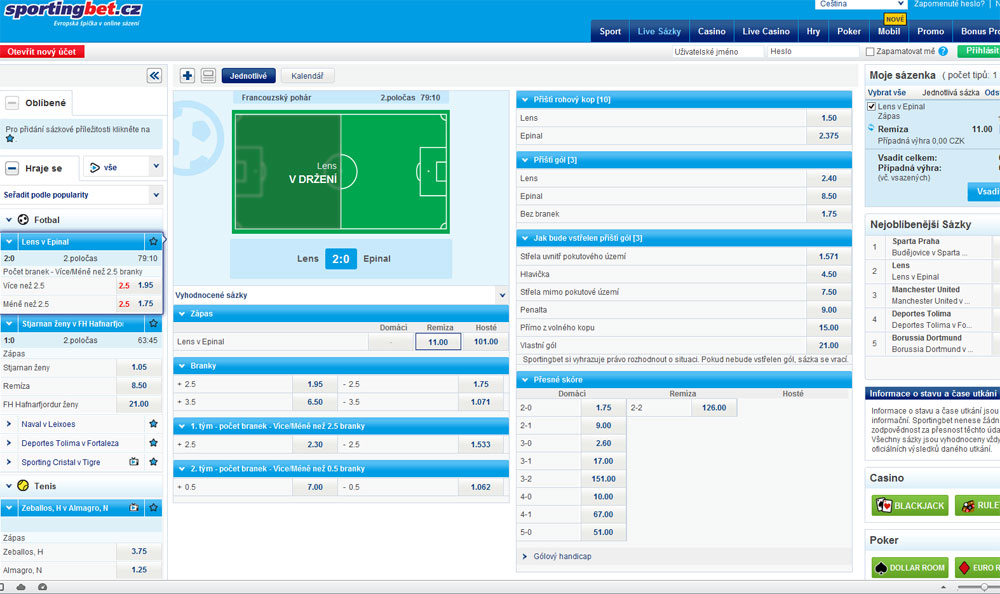The image size is (1000, 594).
Task: Select Více než 2.5 odds 1.95 in sidebar
Action: [146, 285]
